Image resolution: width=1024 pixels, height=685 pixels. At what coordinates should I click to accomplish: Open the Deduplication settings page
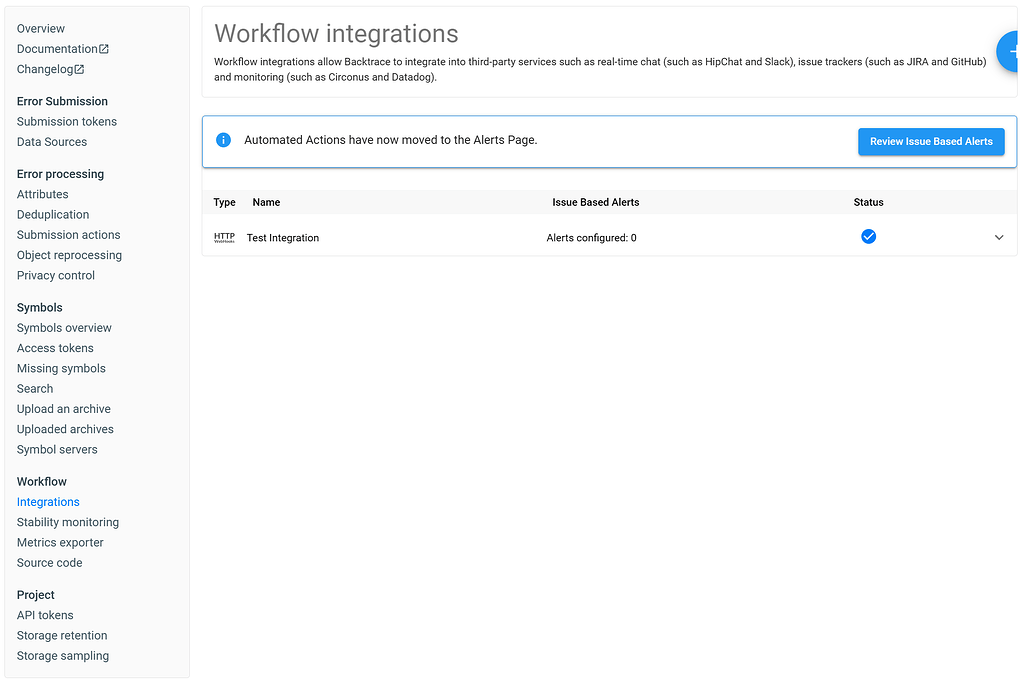(52, 214)
